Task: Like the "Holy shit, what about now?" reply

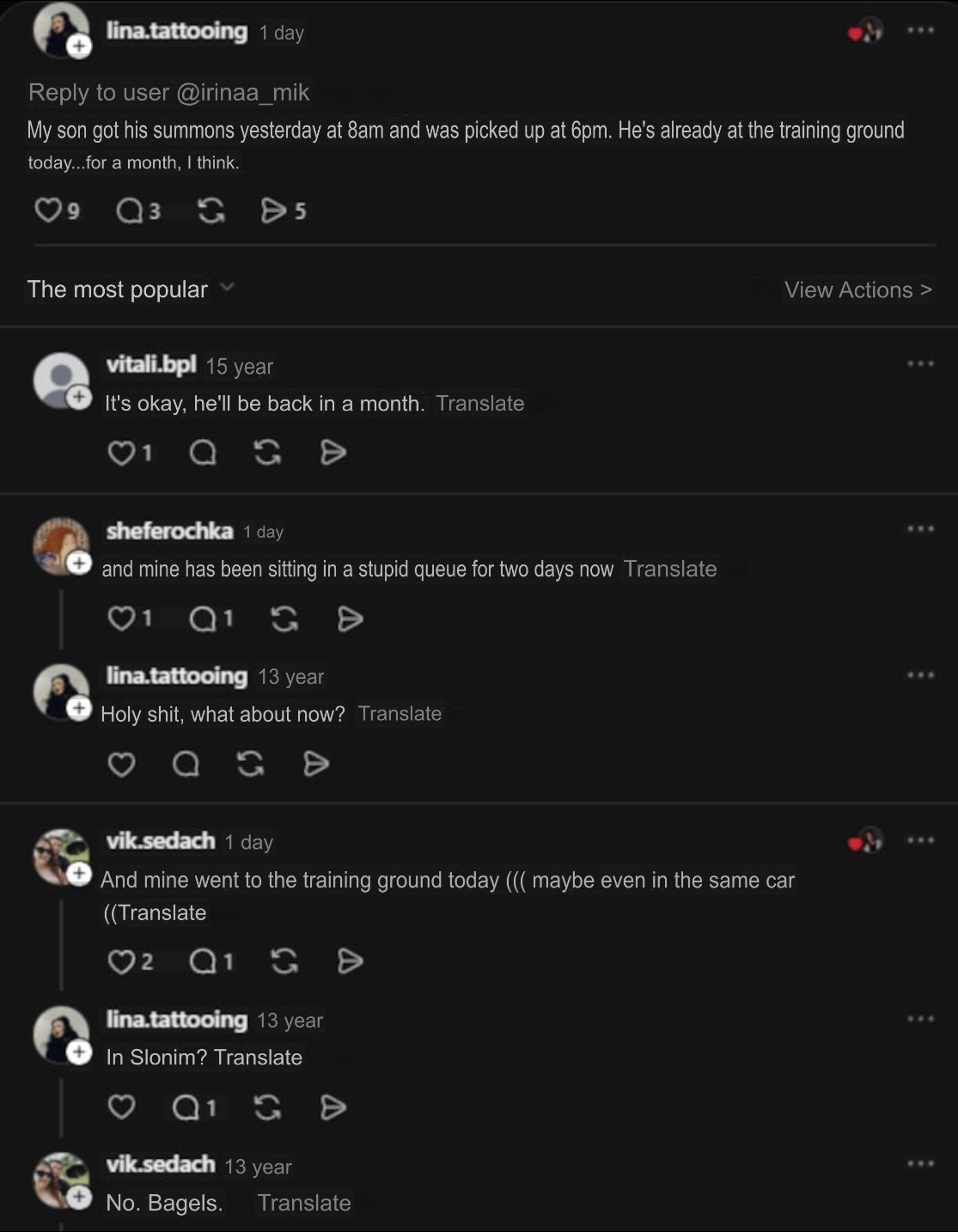Action: (x=121, y=764)
